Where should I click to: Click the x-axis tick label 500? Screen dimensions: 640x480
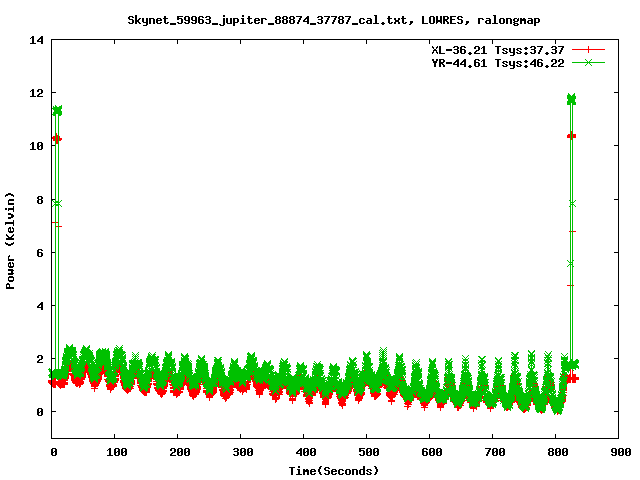369,452
